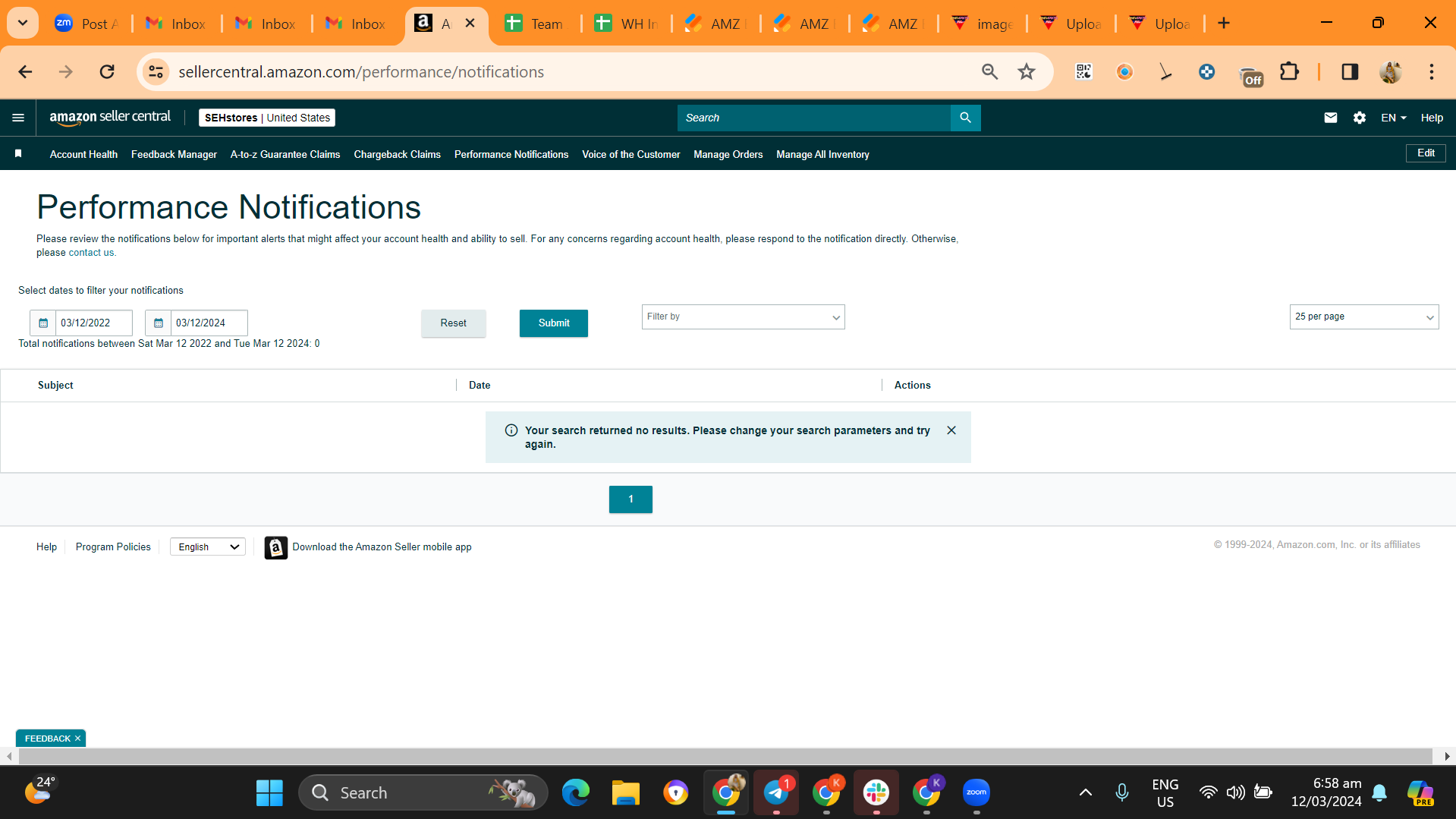Click the QR code extension icon
Image resolution: width=1456 pixels, height=819 pixels.
(x=1083, y=72)
